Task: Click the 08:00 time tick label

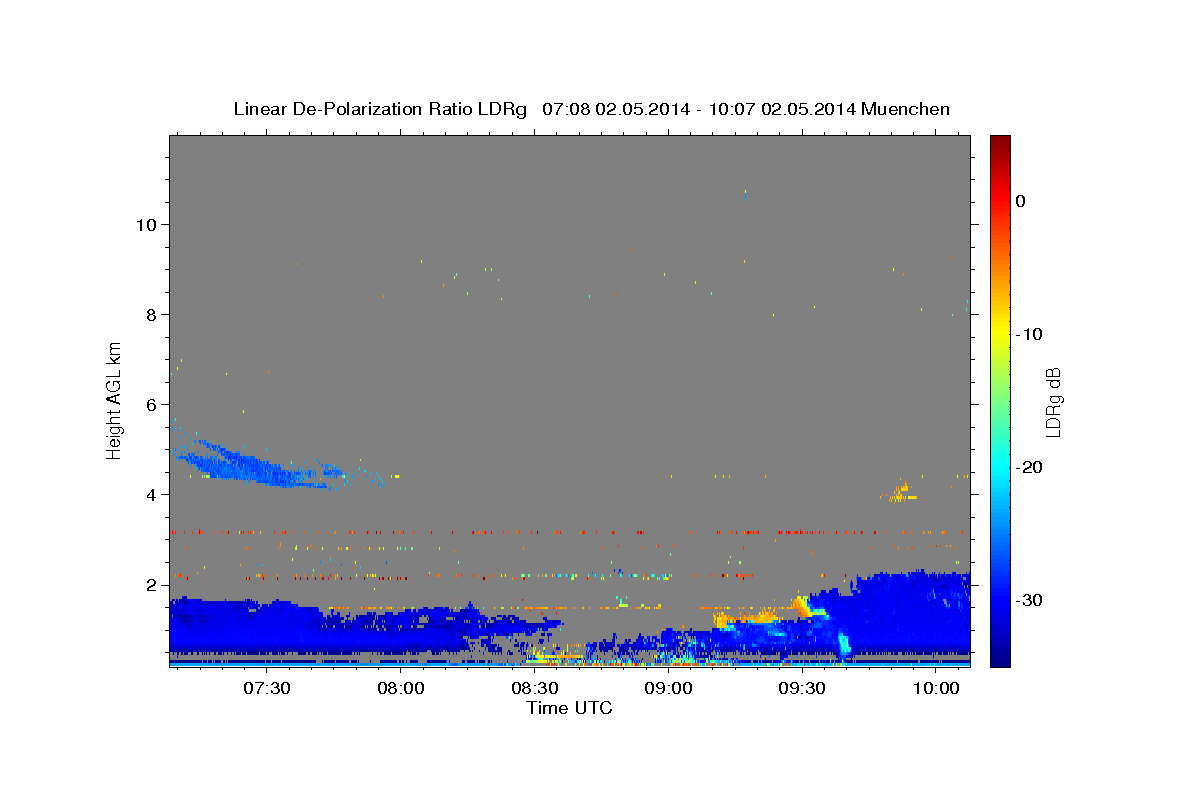Action: 401,688
